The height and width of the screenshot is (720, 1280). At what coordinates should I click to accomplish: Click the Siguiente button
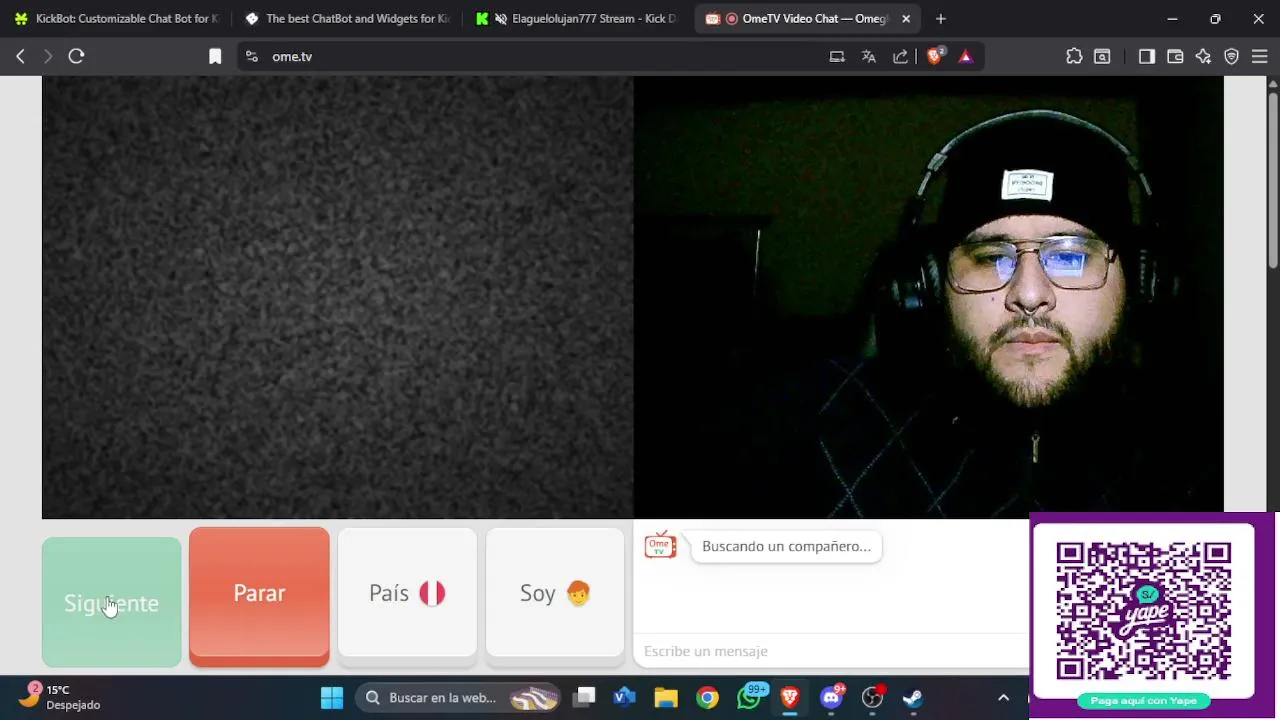[x=111, y=602]
